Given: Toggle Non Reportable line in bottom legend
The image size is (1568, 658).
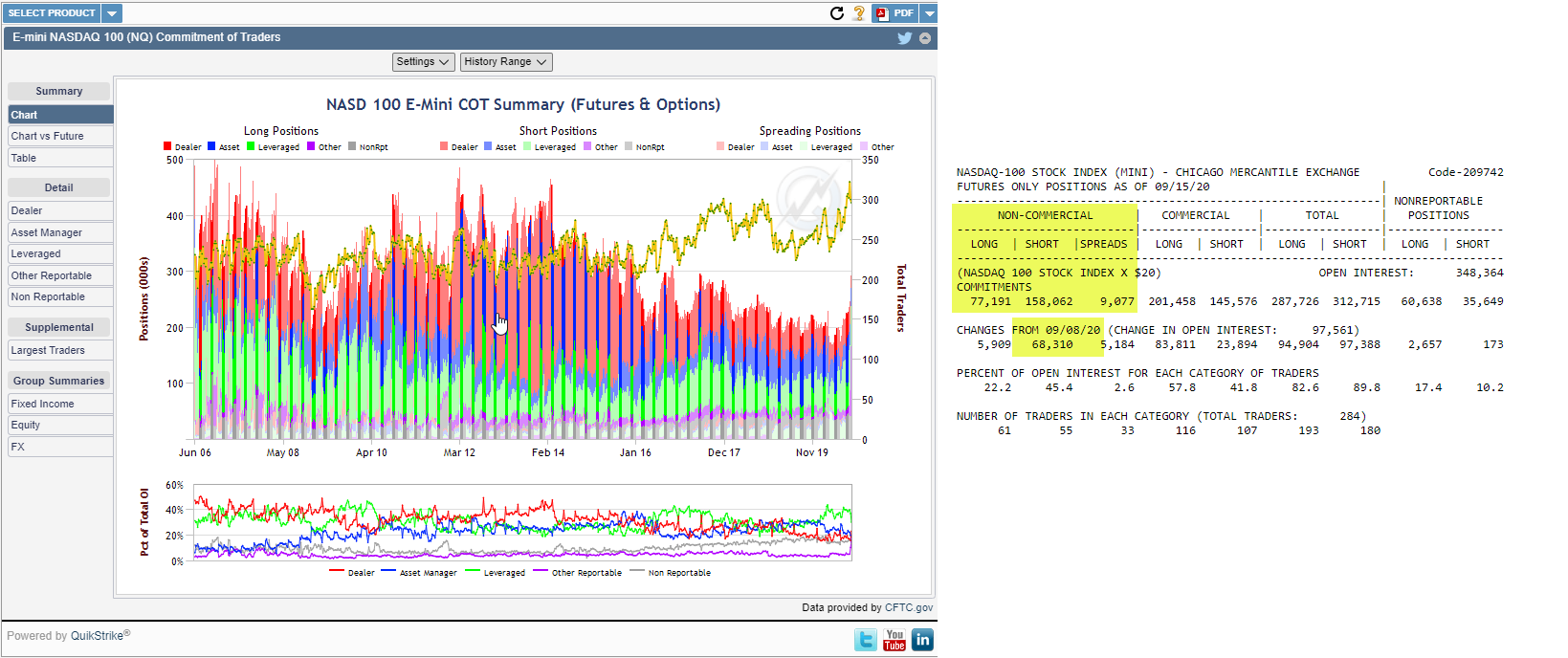Looking at the screenshot, I should [671, 573].
